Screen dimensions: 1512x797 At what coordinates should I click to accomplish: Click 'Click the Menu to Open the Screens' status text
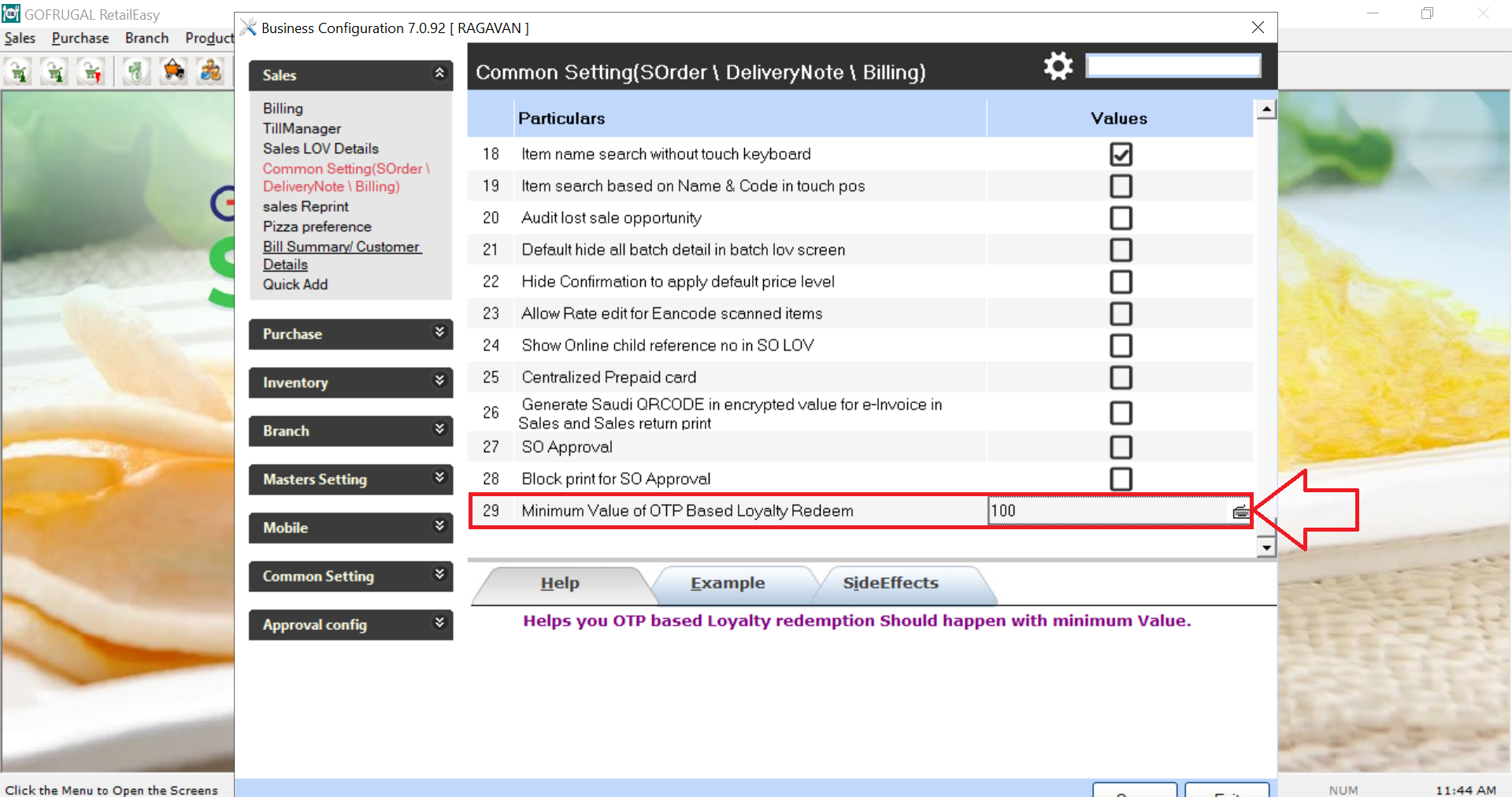(x=112, y=790)
